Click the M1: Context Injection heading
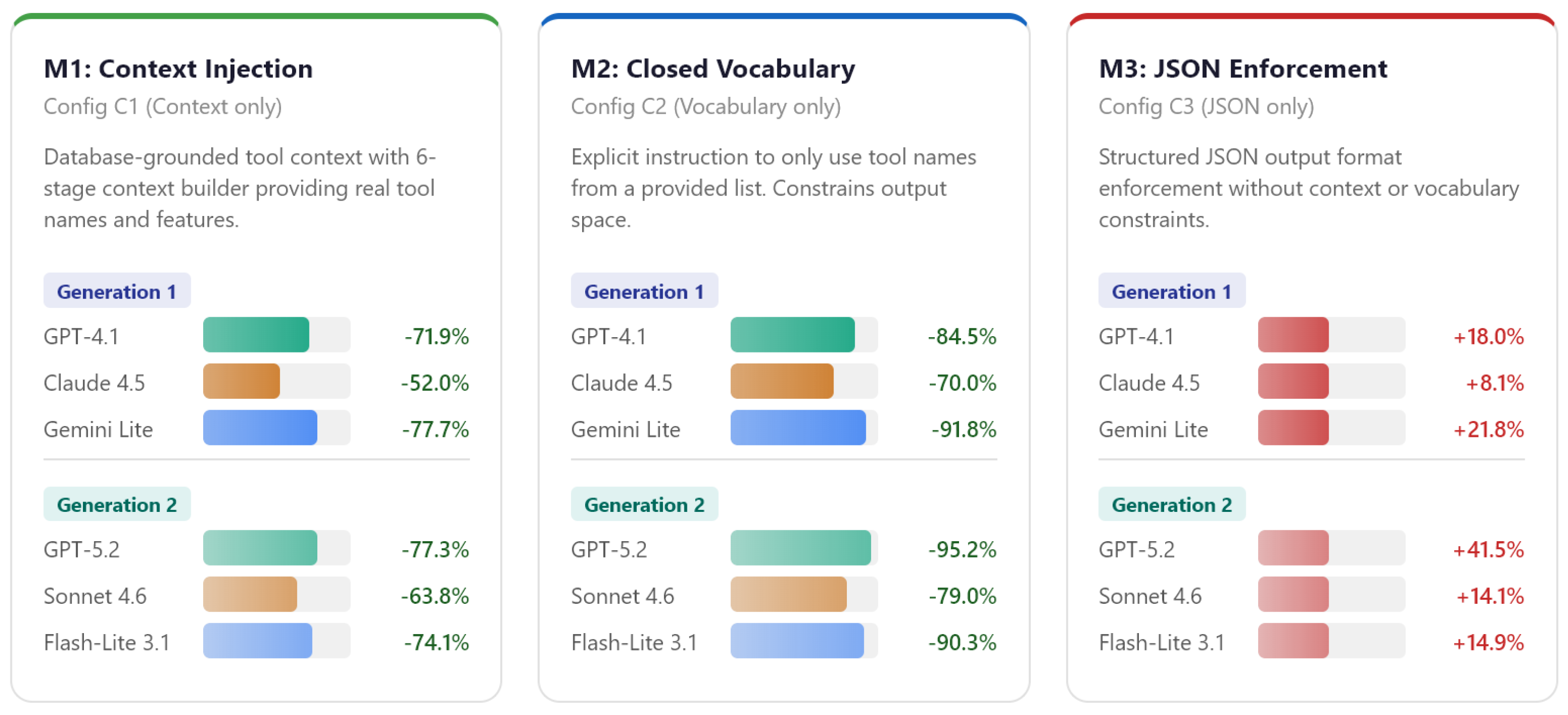Image resolution: width=1568 pixels, height=715 pixels. pos(178,69)
